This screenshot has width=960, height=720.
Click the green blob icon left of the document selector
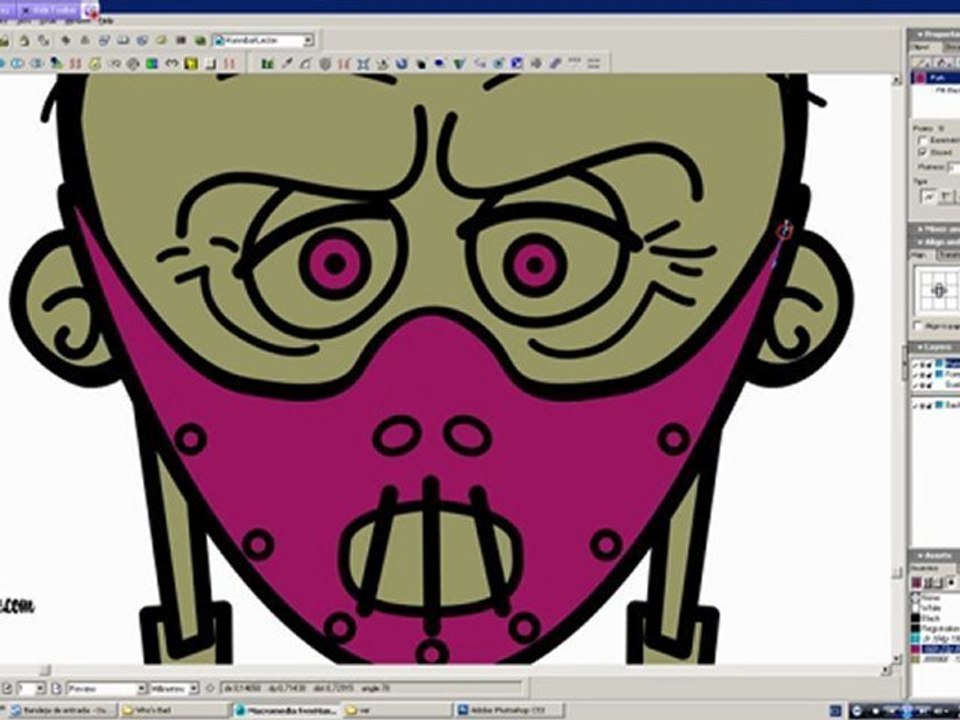point(200,40)
